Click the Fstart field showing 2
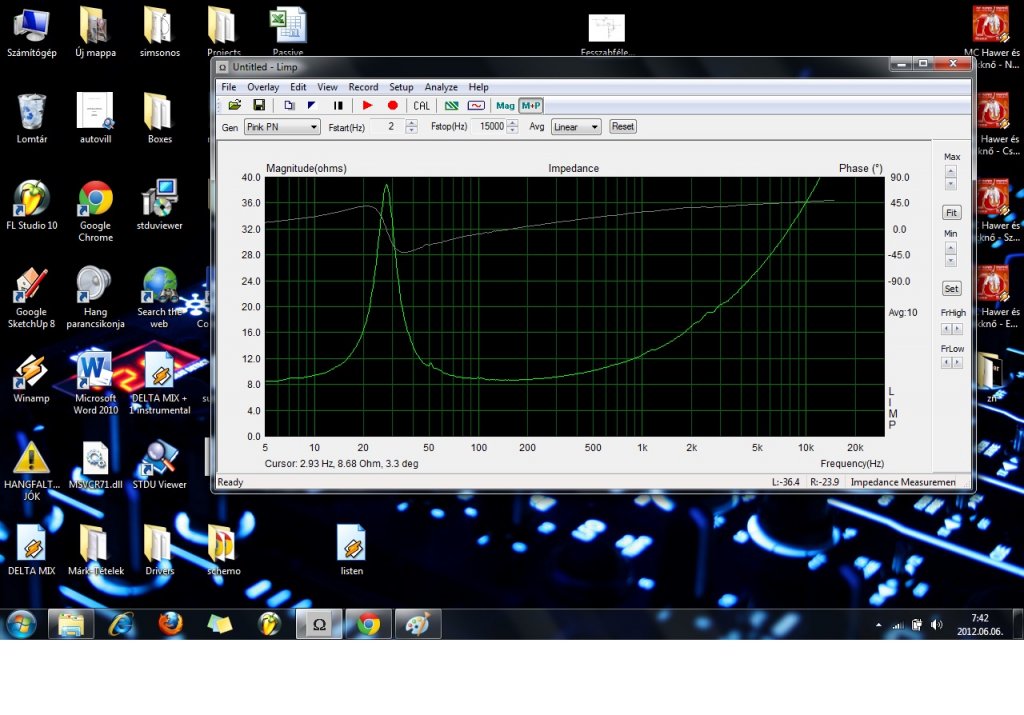This screenshot has height=715, width=1024. coord(388,127)
